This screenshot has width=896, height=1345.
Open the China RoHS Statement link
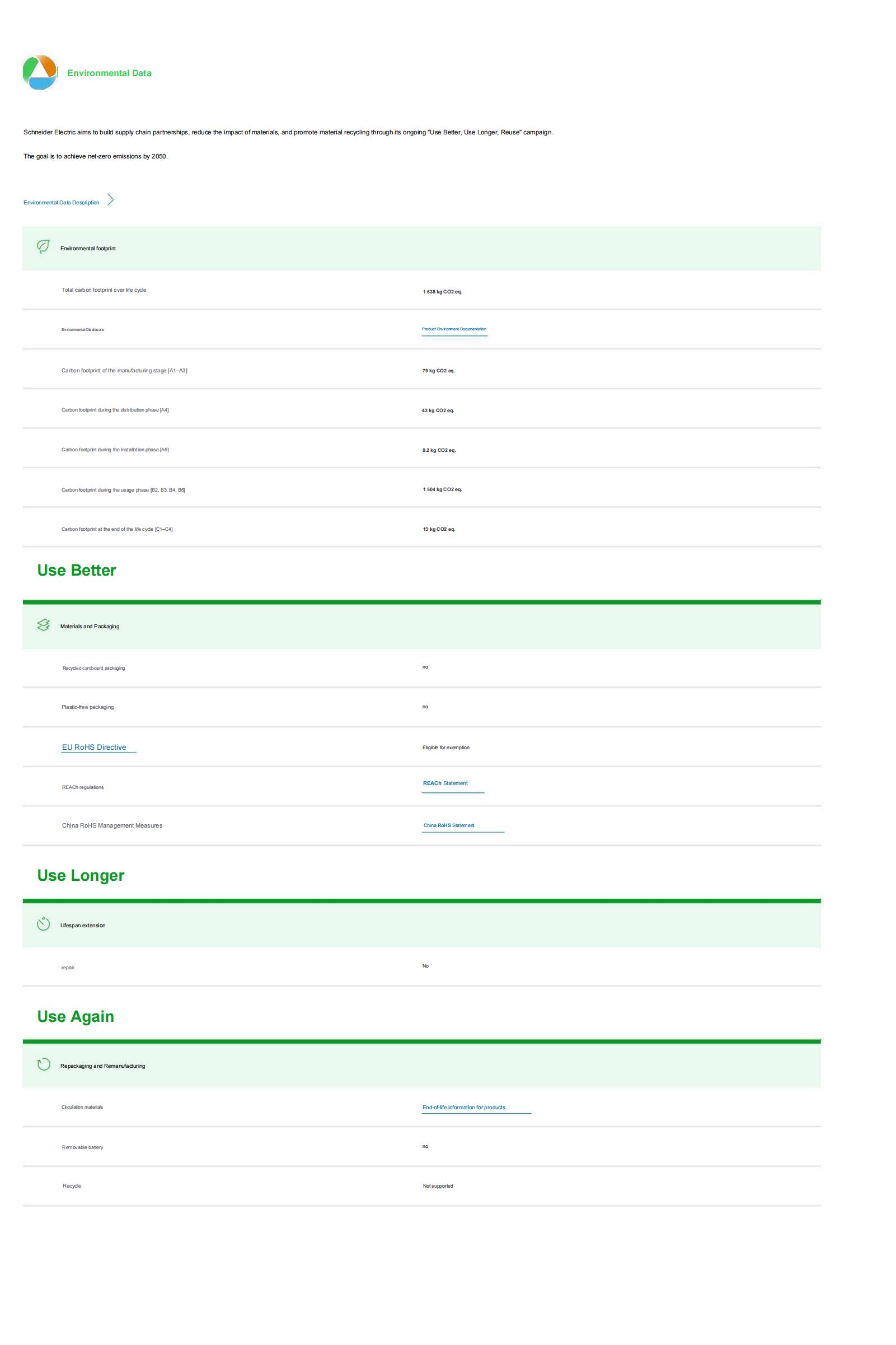click(449, 825)
